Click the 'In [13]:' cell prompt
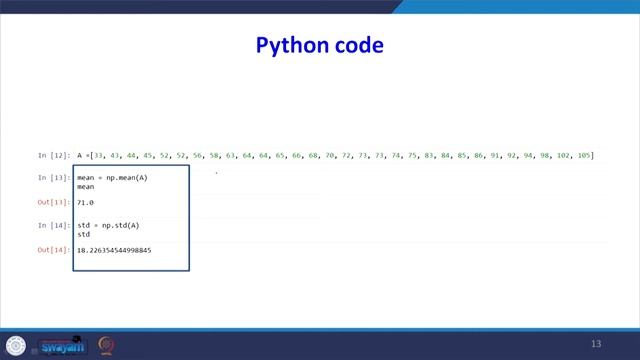This screenshot has height=360, width=640. 54,178
